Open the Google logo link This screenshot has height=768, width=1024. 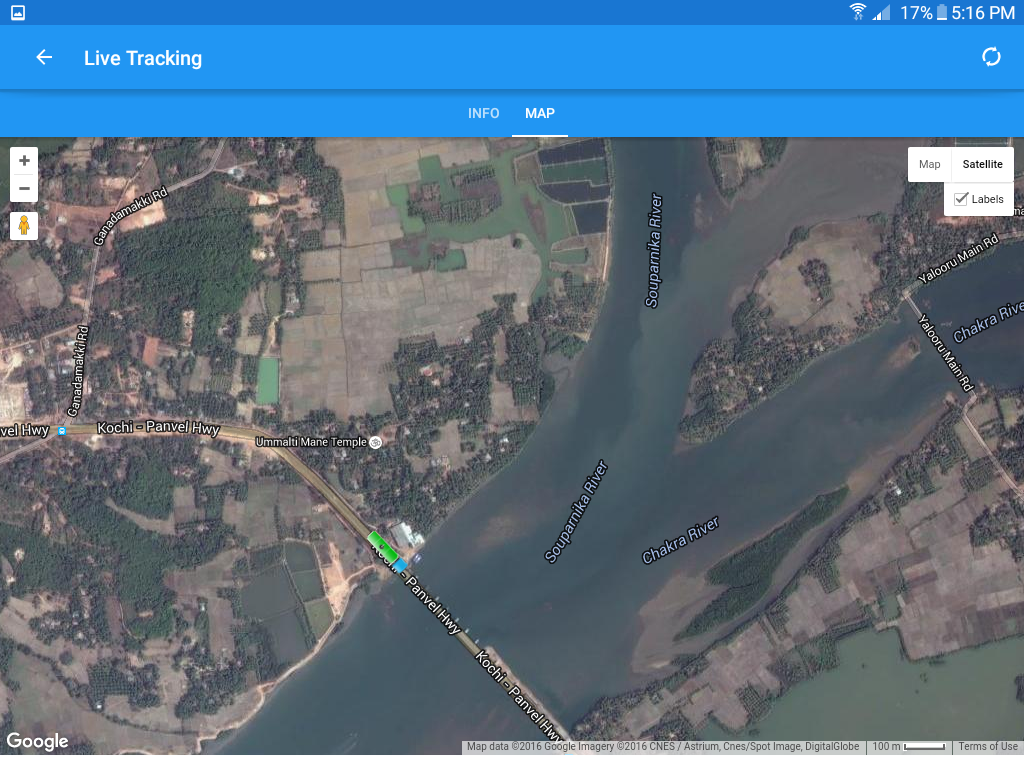point(37,741)
